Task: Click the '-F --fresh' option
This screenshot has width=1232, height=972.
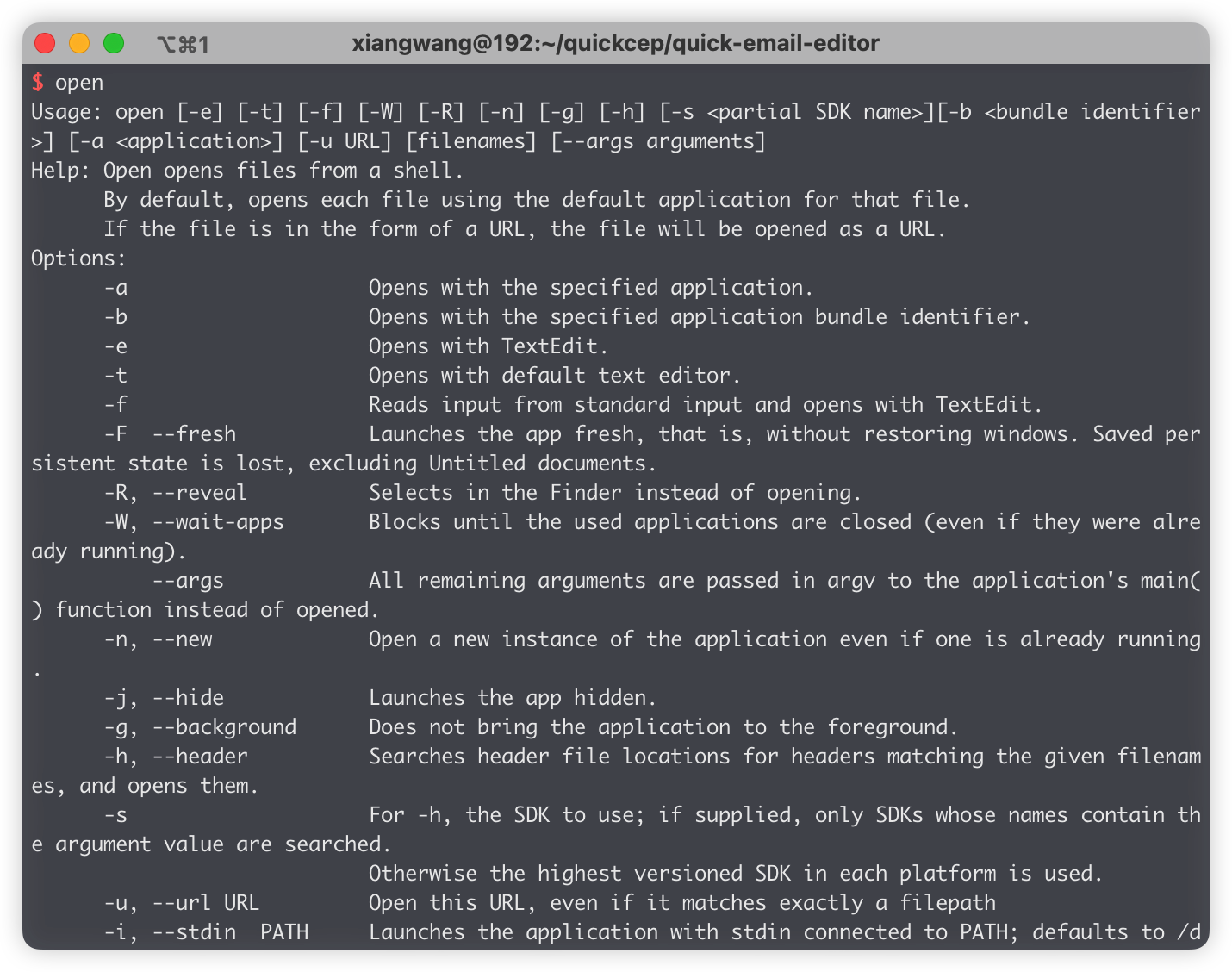Action: pos(170,434)
